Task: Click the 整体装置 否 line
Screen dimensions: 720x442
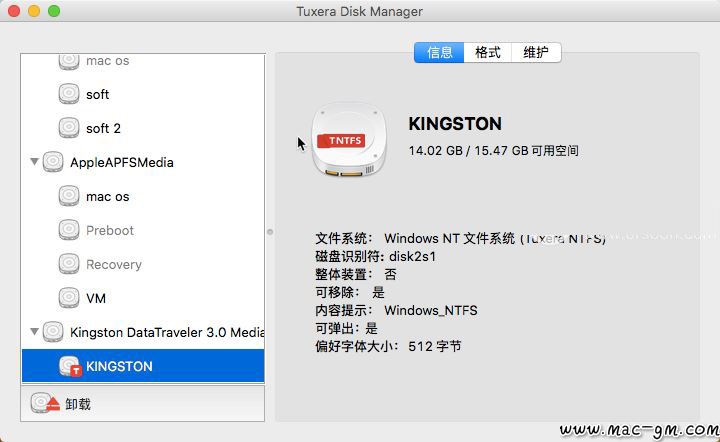Action: pos(355,274)
